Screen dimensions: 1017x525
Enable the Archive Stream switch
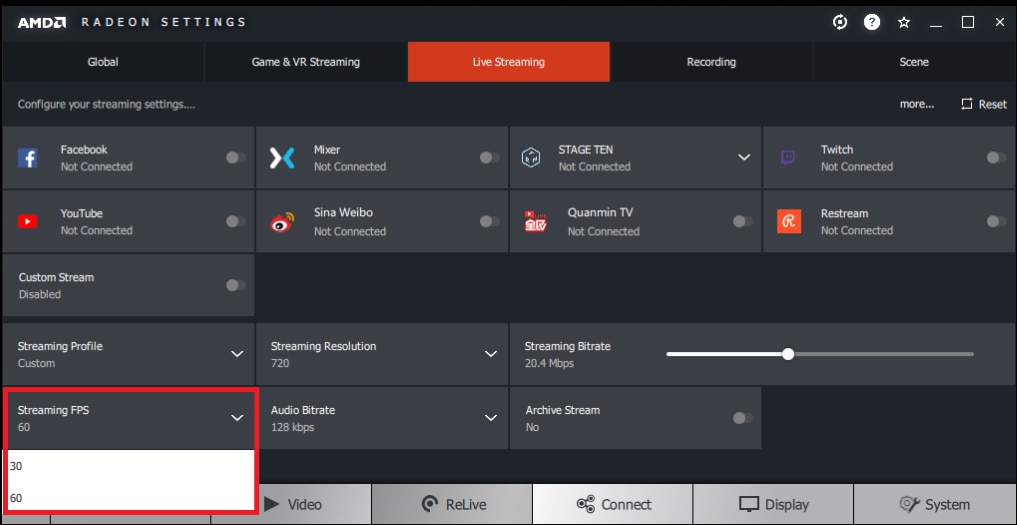point(743,418)
